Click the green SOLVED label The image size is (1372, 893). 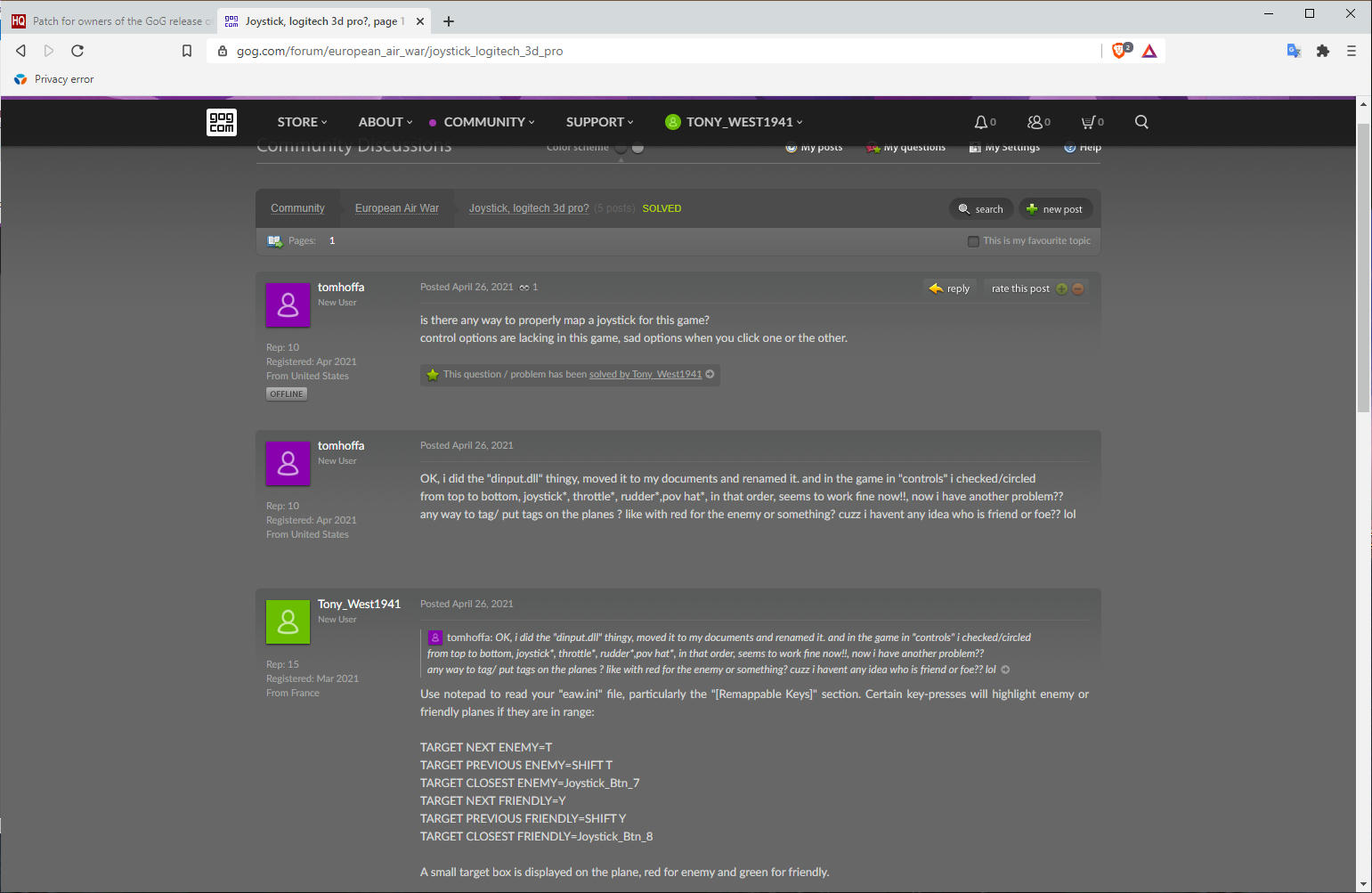click(x=662, y=208)
